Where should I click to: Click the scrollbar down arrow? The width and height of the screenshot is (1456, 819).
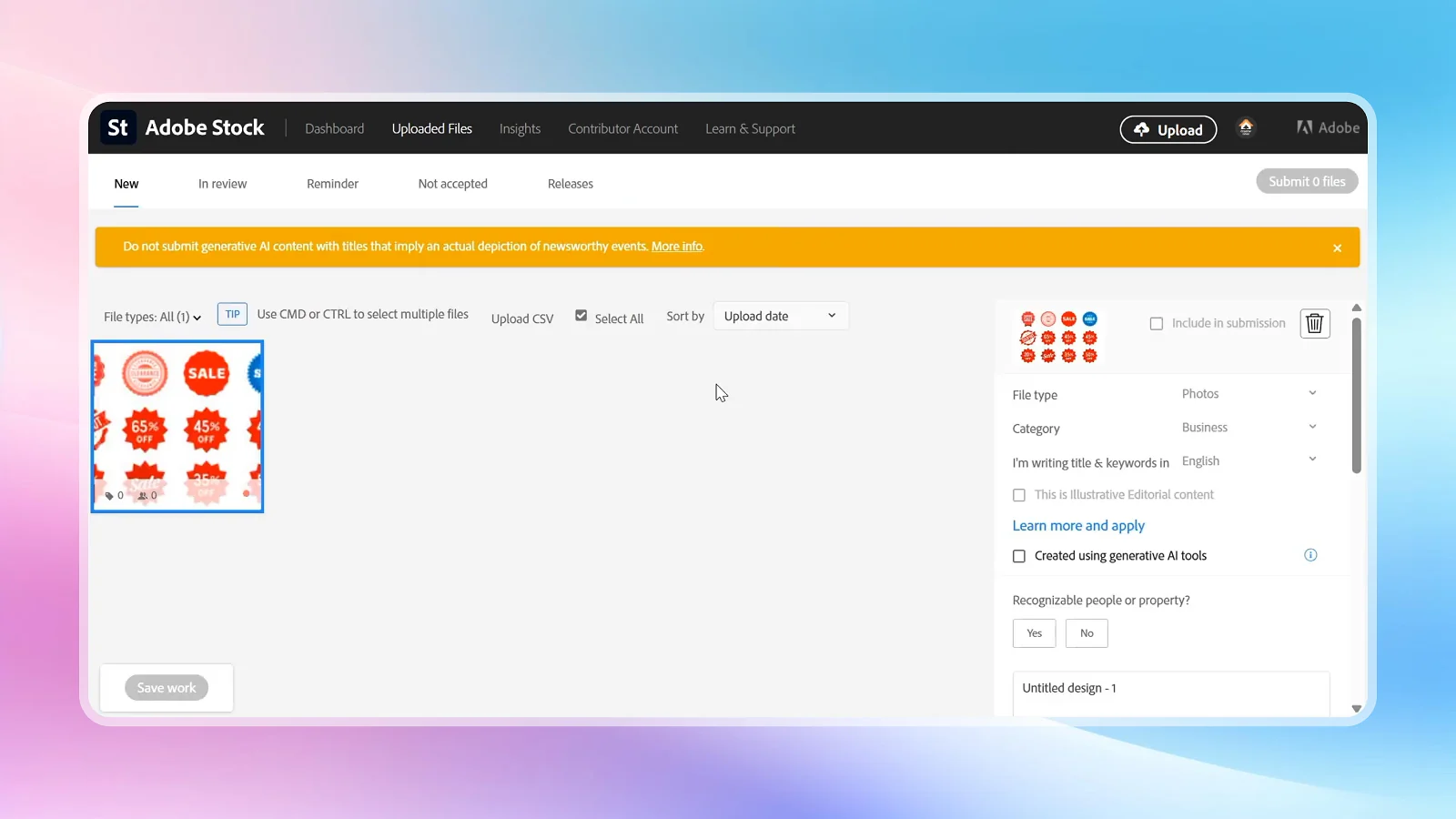pyautogui.click(x=1356, y=709)
